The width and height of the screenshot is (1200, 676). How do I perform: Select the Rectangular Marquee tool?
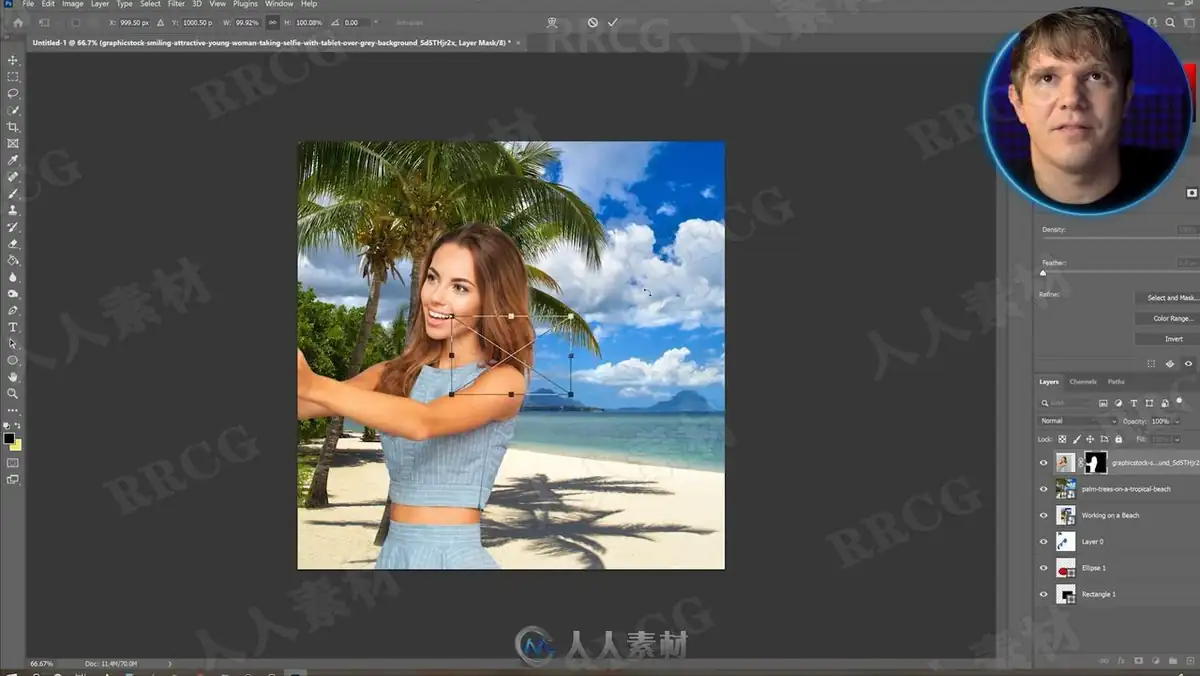(13, 76)
